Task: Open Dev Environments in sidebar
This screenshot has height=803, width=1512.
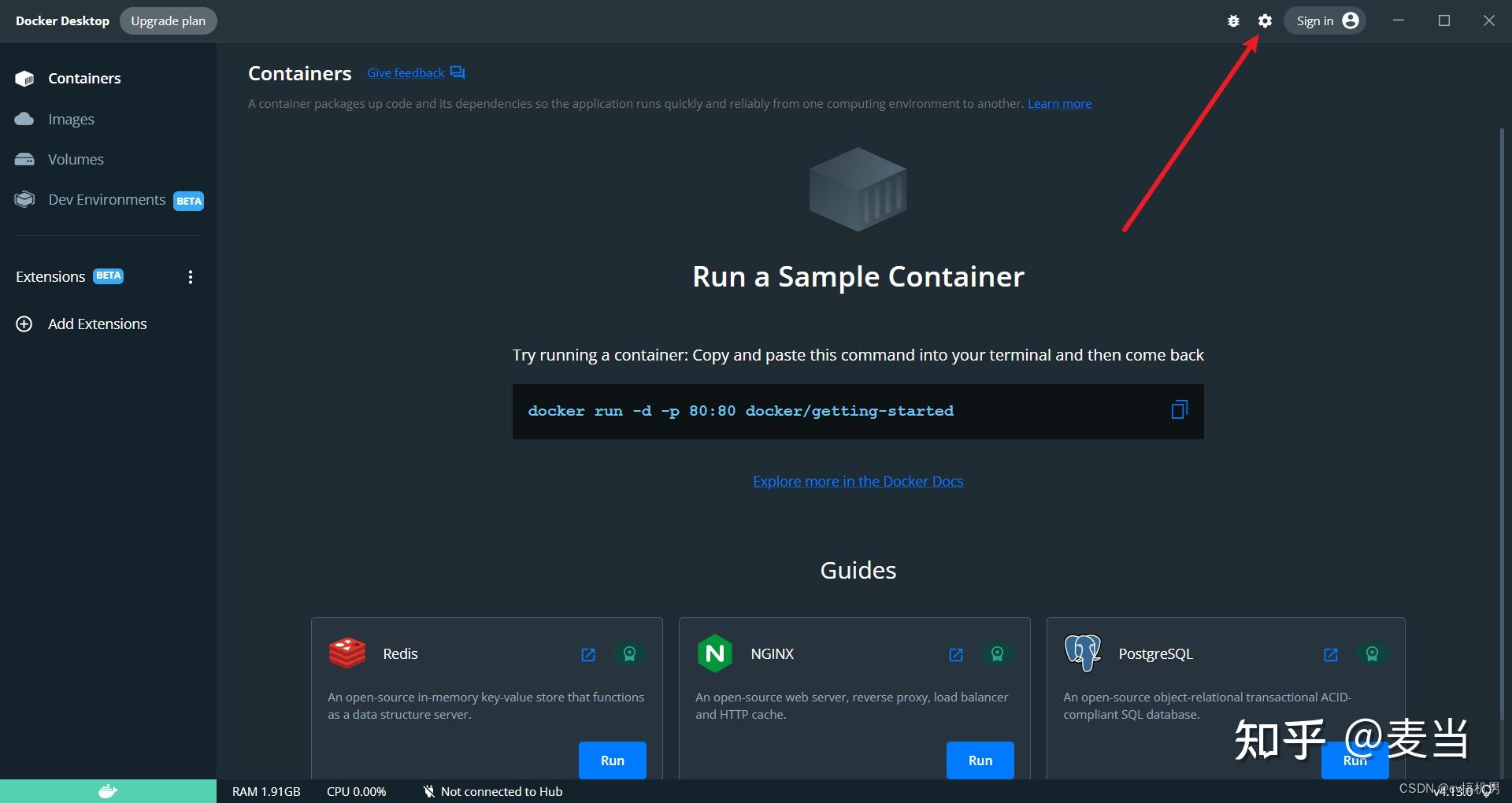Action: (108, 200)
